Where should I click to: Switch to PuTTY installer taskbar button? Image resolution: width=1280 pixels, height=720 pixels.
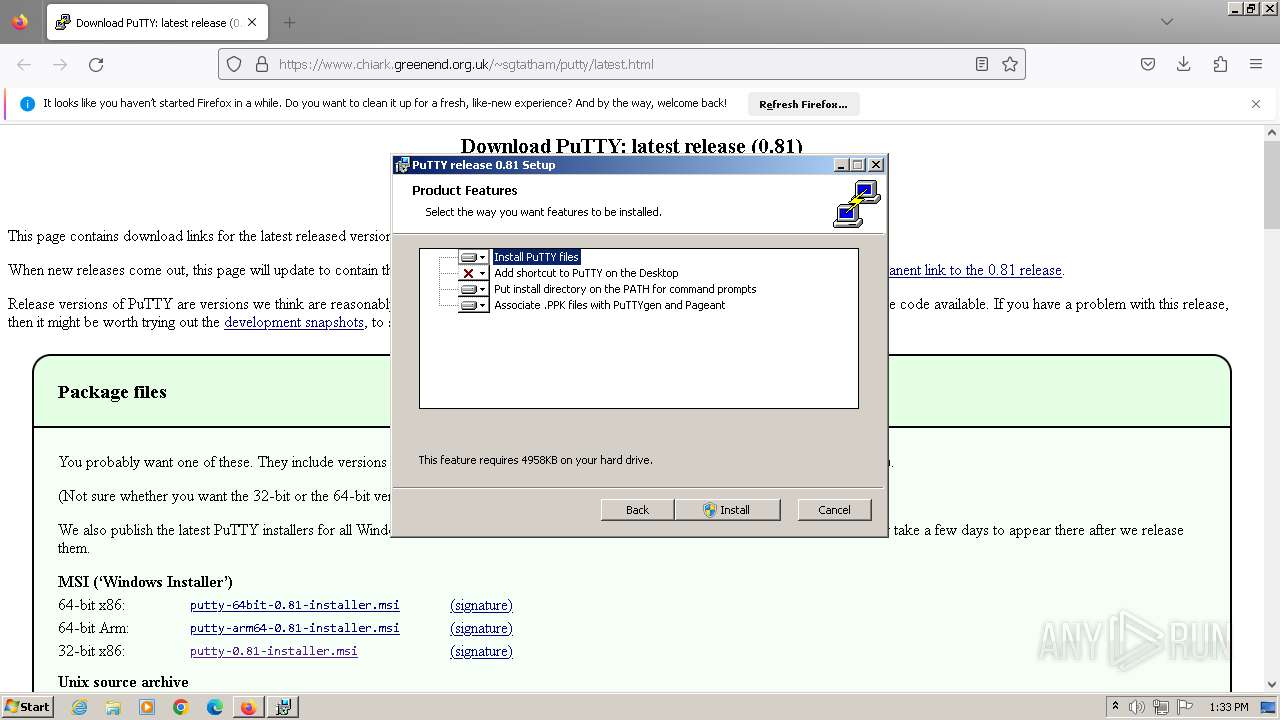tap(283, 707)
